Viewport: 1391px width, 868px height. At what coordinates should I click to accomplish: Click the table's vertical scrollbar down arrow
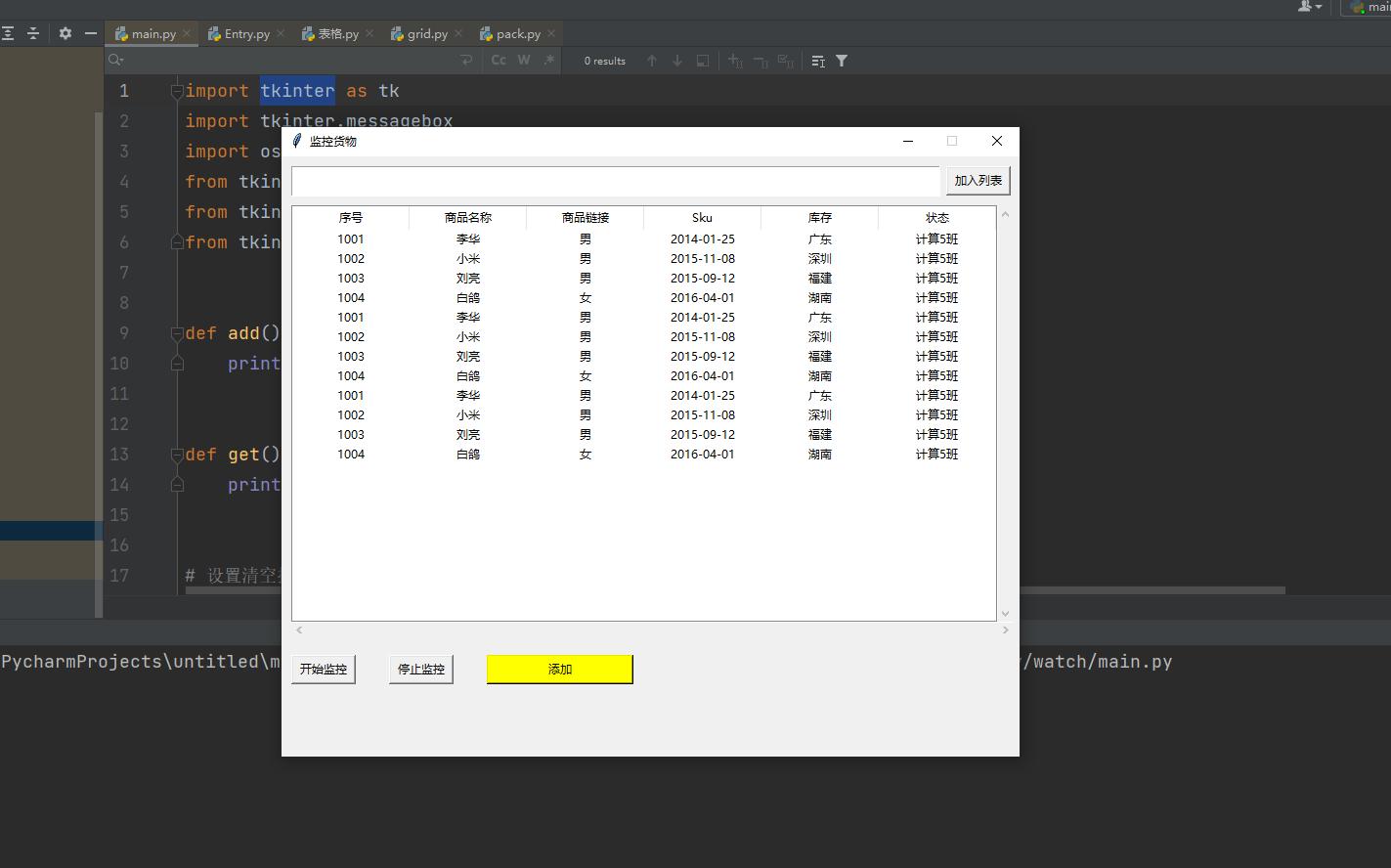[1005, 614]
